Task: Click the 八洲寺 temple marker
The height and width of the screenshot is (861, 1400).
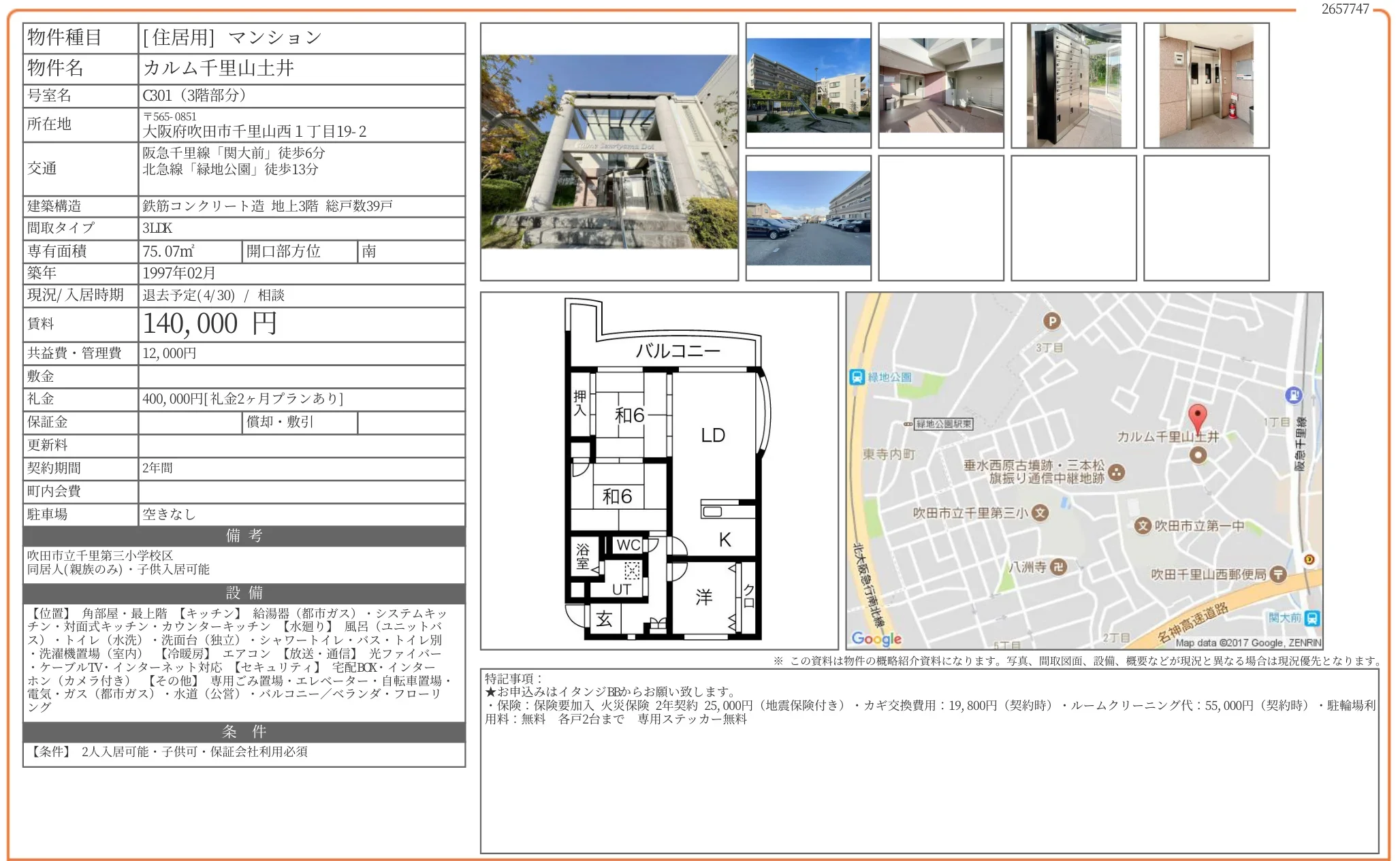Action: (1057, 567)
